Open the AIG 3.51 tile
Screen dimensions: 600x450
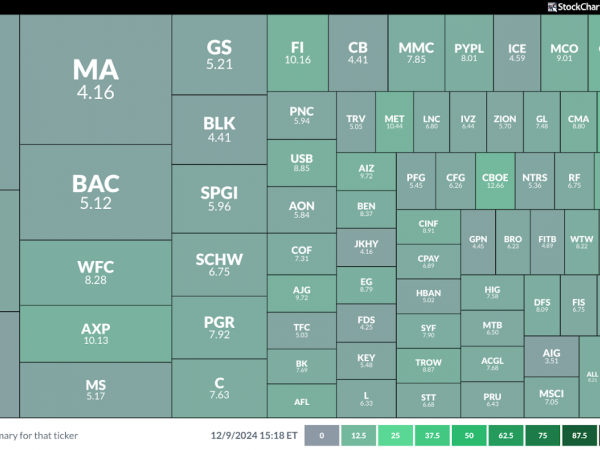click(551, 356)
